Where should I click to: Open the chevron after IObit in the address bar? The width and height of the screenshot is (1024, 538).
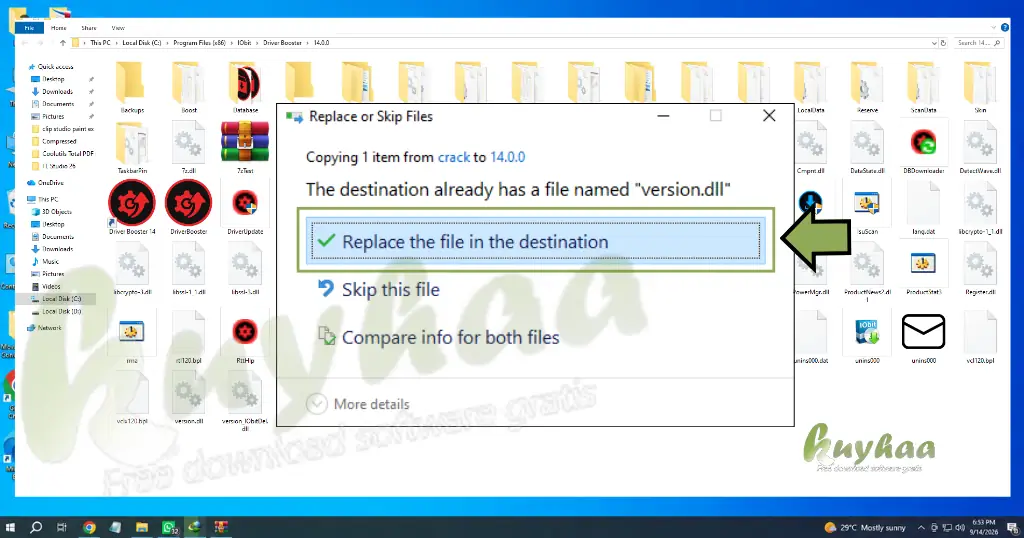coord(257,43)
